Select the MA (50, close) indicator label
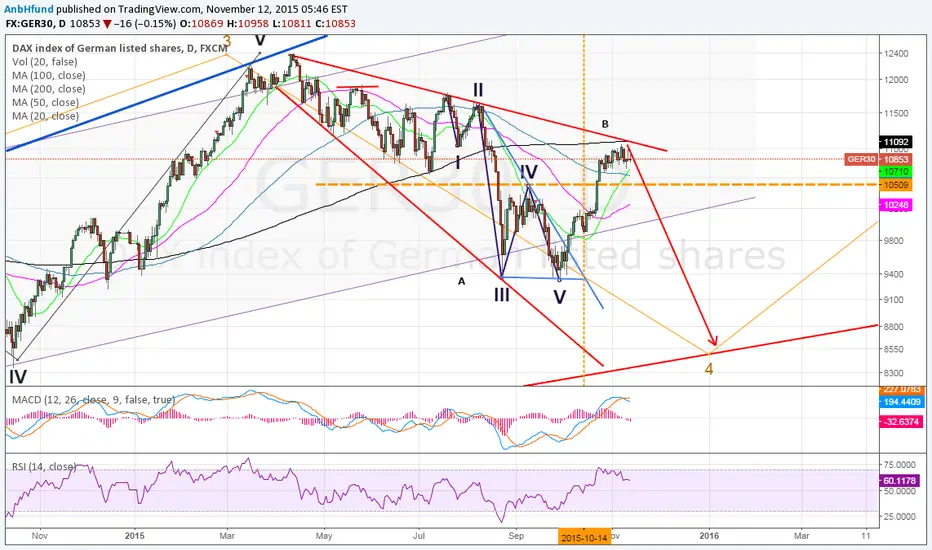 pyautogui.click(x=46, y=103)
